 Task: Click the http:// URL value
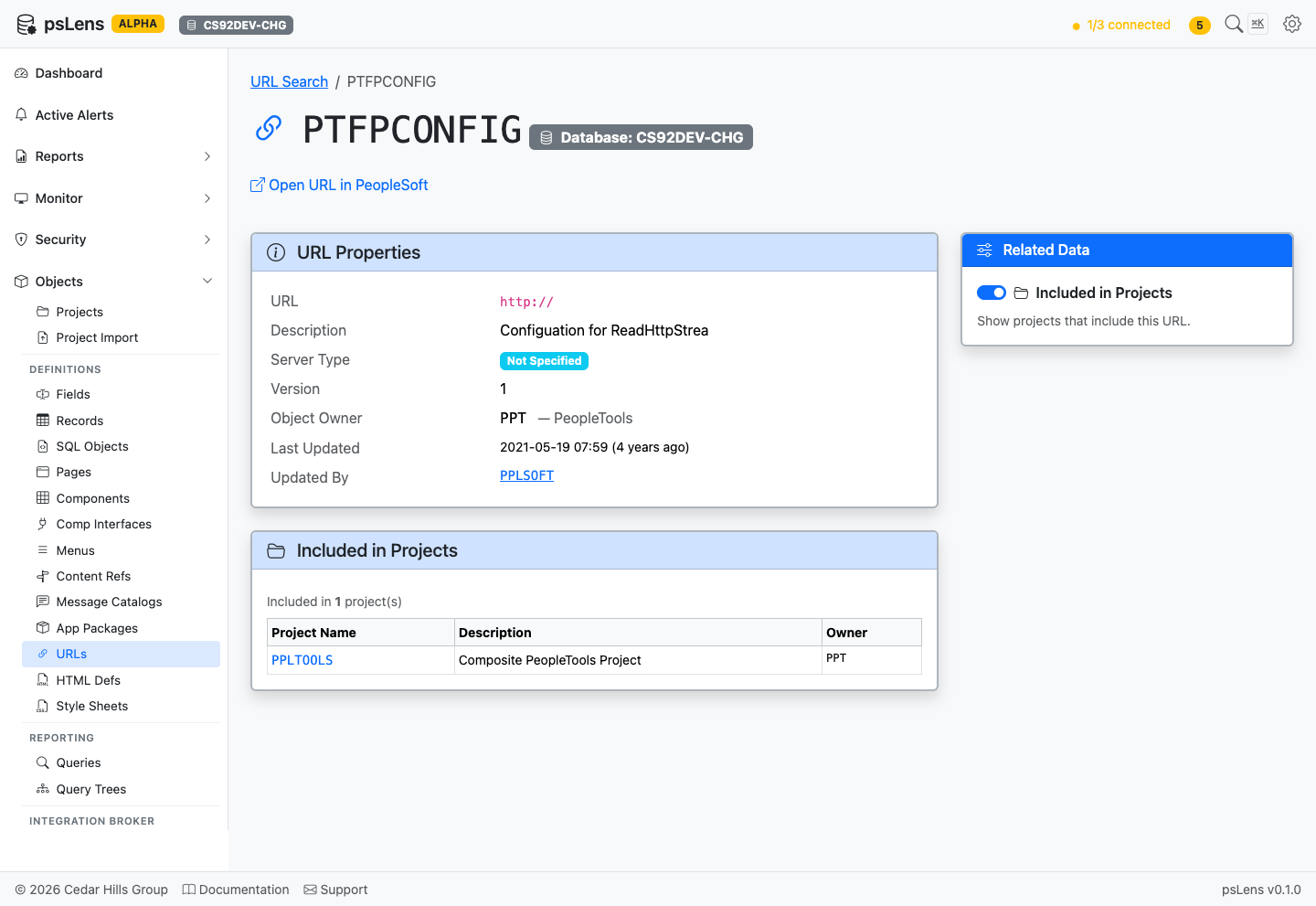[x=526, y=302]
